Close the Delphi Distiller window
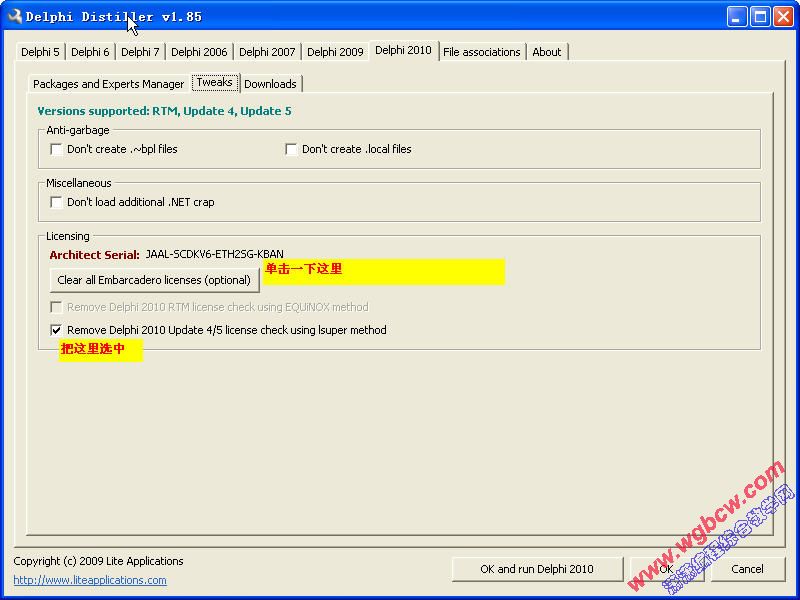 tap(783, 17)
